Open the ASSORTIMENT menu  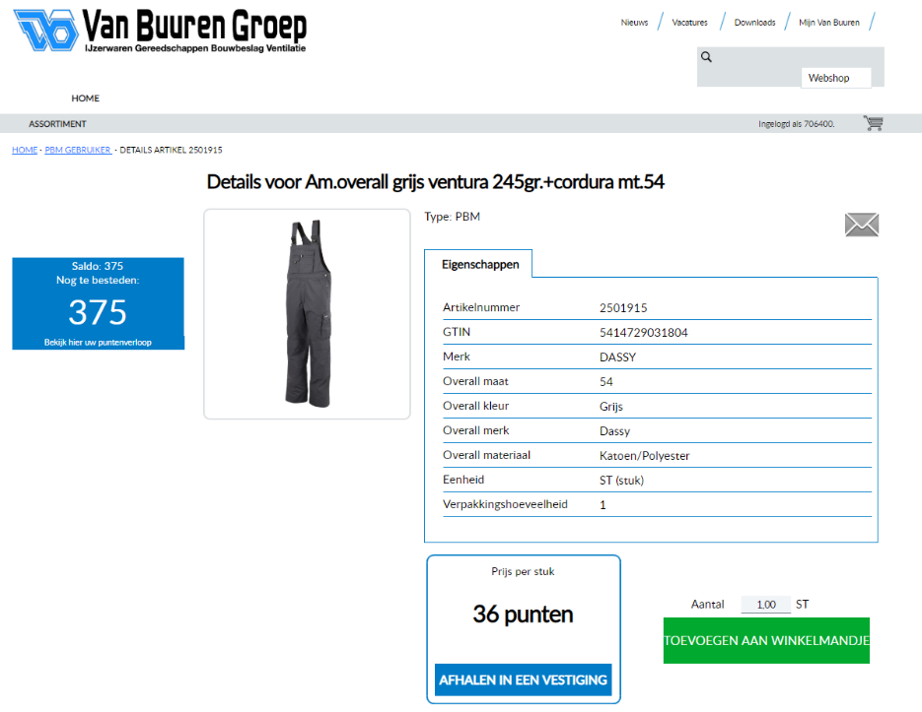pyautogui.click(x=58, y=124)
